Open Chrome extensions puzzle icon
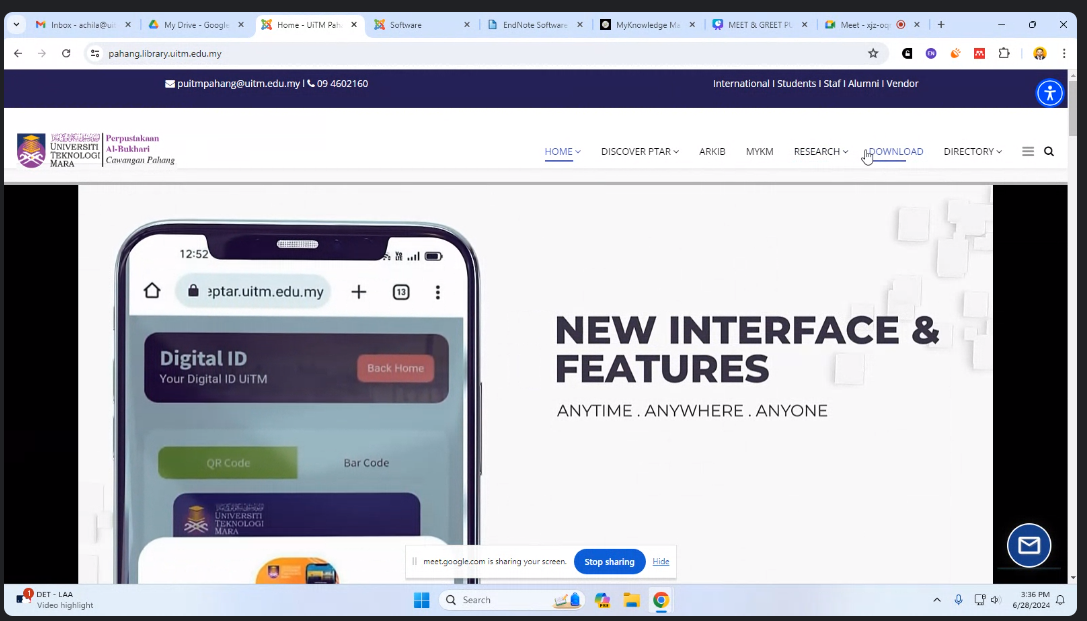The height and width of the screenshot is (621, 1087). click(x=1004, y=53)
